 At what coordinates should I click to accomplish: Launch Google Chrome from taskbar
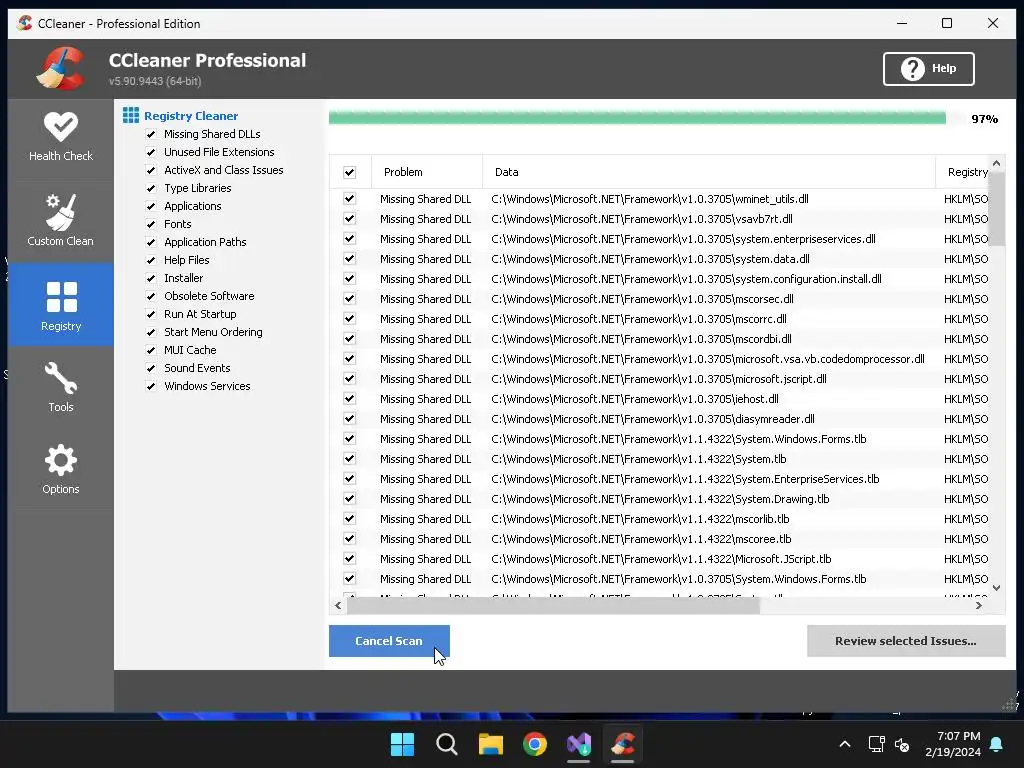pos(535,744)
